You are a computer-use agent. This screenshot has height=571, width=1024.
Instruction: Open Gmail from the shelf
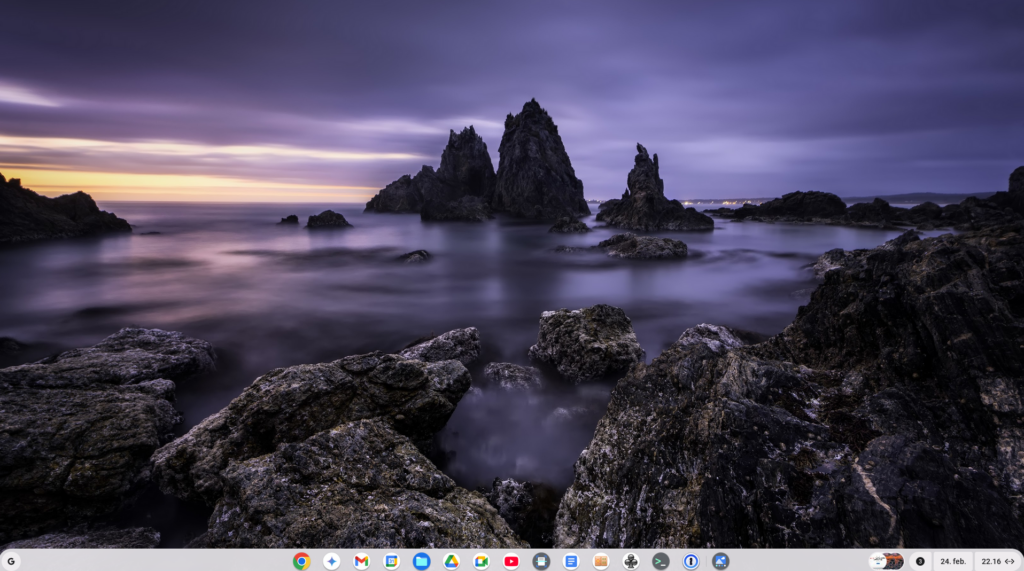[361, 561]
